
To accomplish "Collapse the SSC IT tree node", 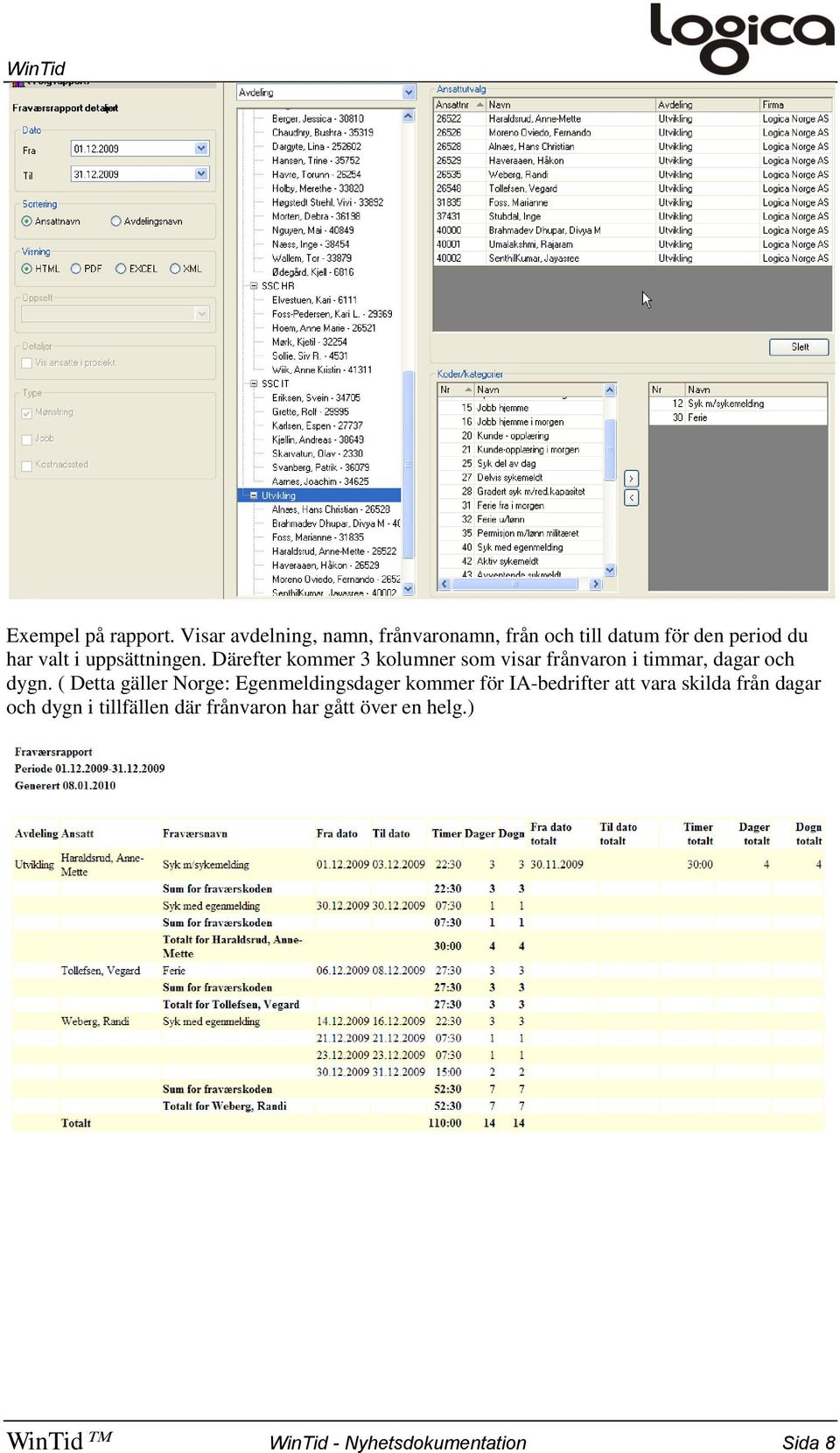I will pos(254,383).
